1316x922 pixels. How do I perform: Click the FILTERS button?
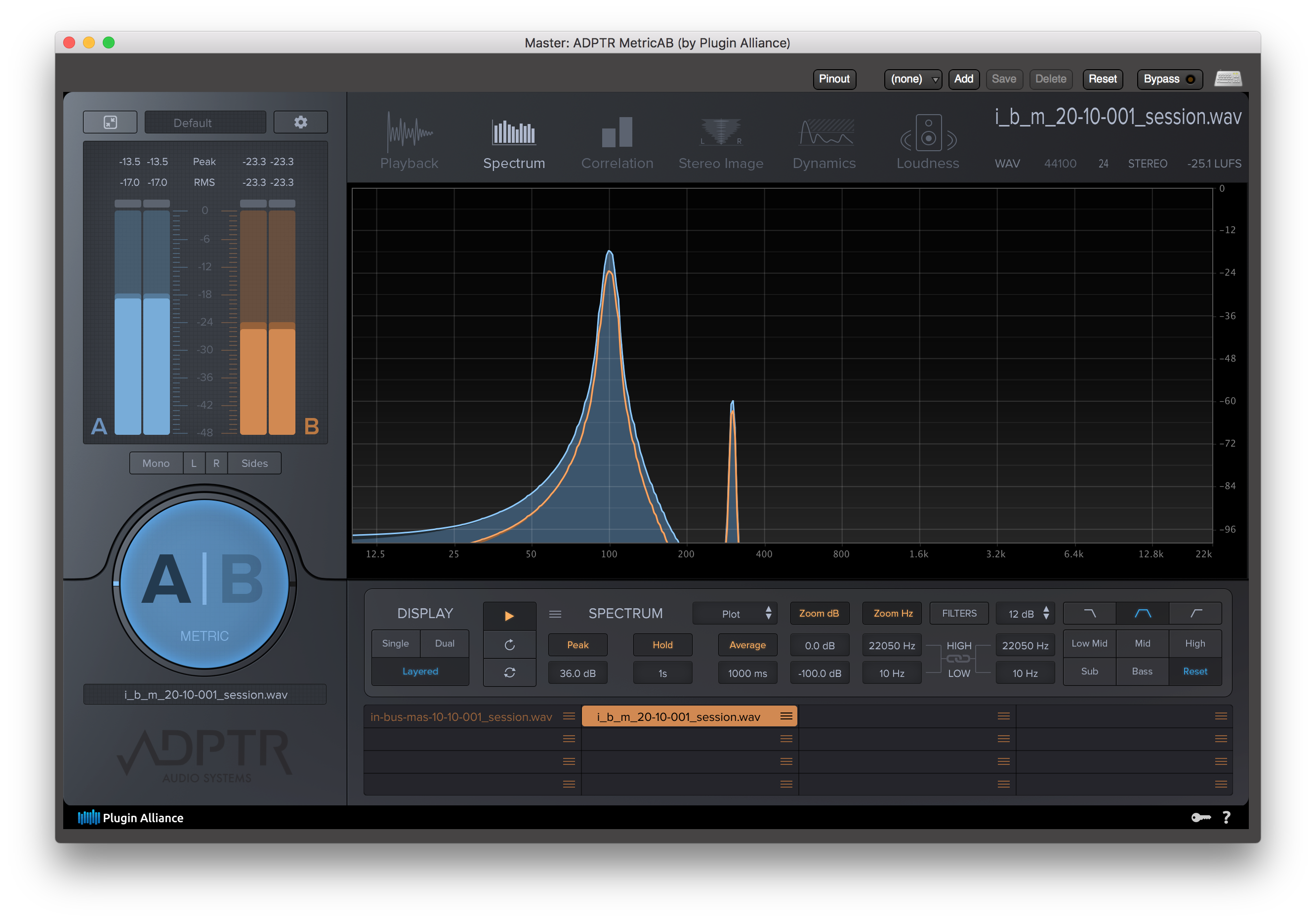tap(959, 614)
